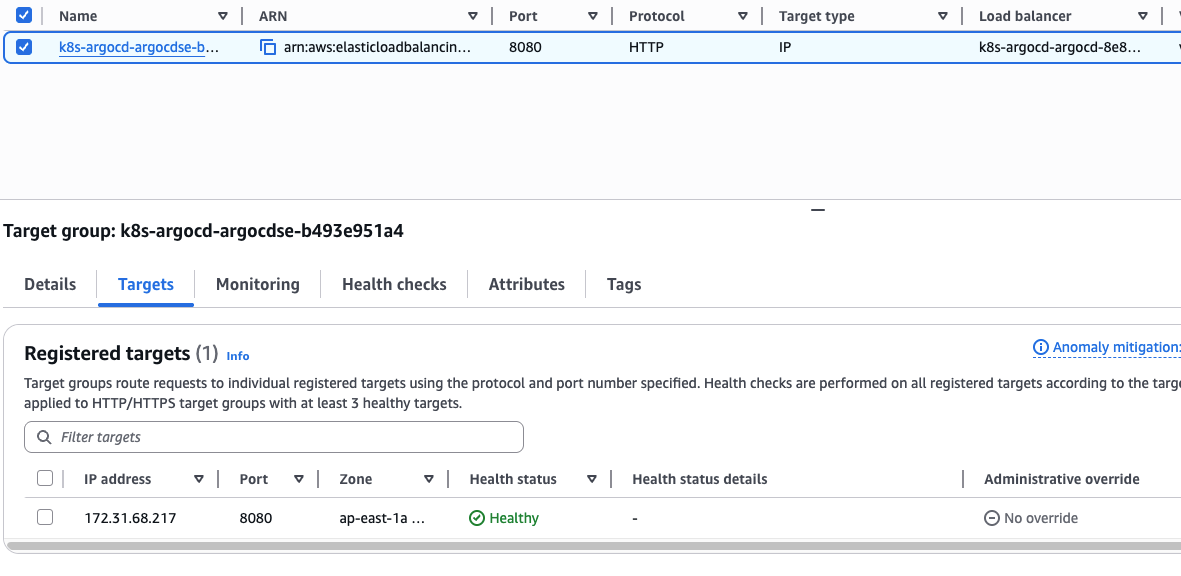Open the k8s-argocd-argocdse target group link
Viewport: 1181px width, 576px height.
pos(138,47)
